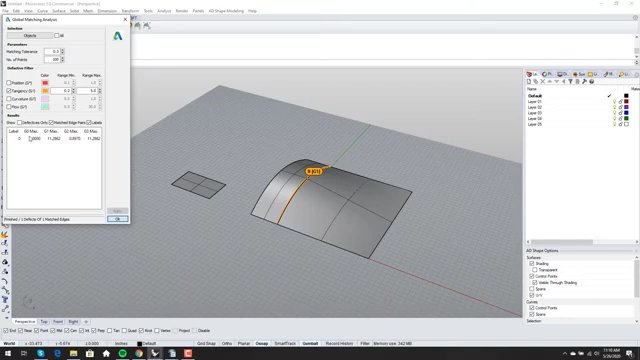The height and width of the screenshot is (360, 640).
Task: Switch to the Right viewport tab
Action: click(73, 322)
